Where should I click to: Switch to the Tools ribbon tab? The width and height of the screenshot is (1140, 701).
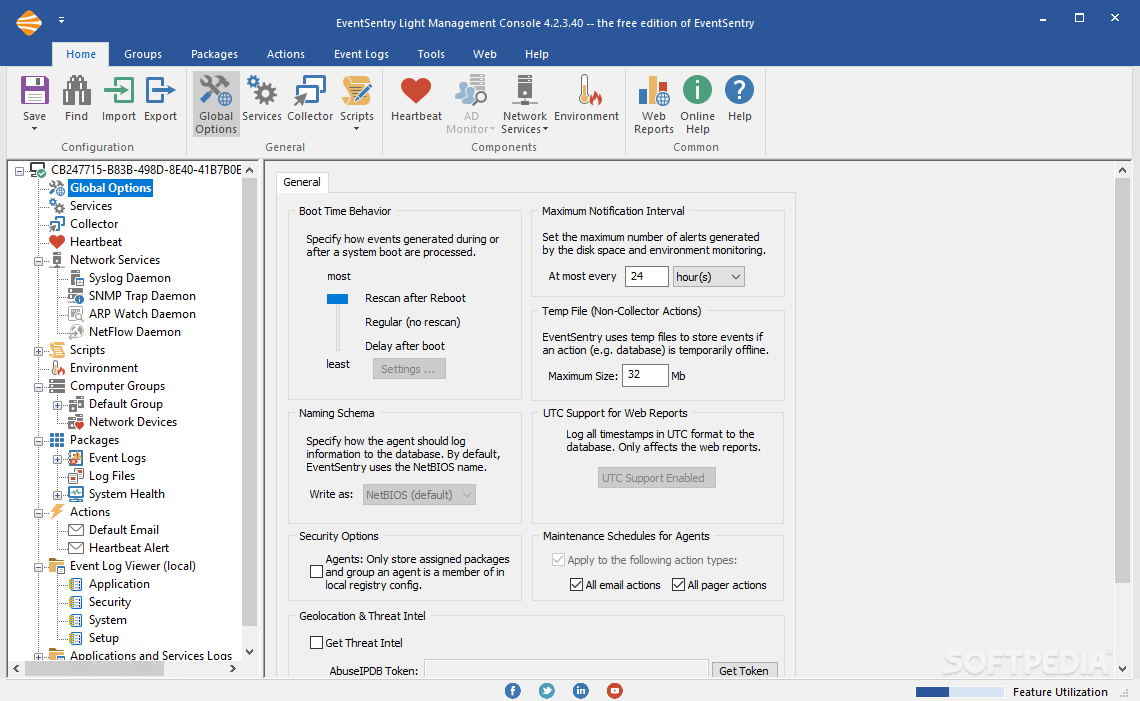431,54
